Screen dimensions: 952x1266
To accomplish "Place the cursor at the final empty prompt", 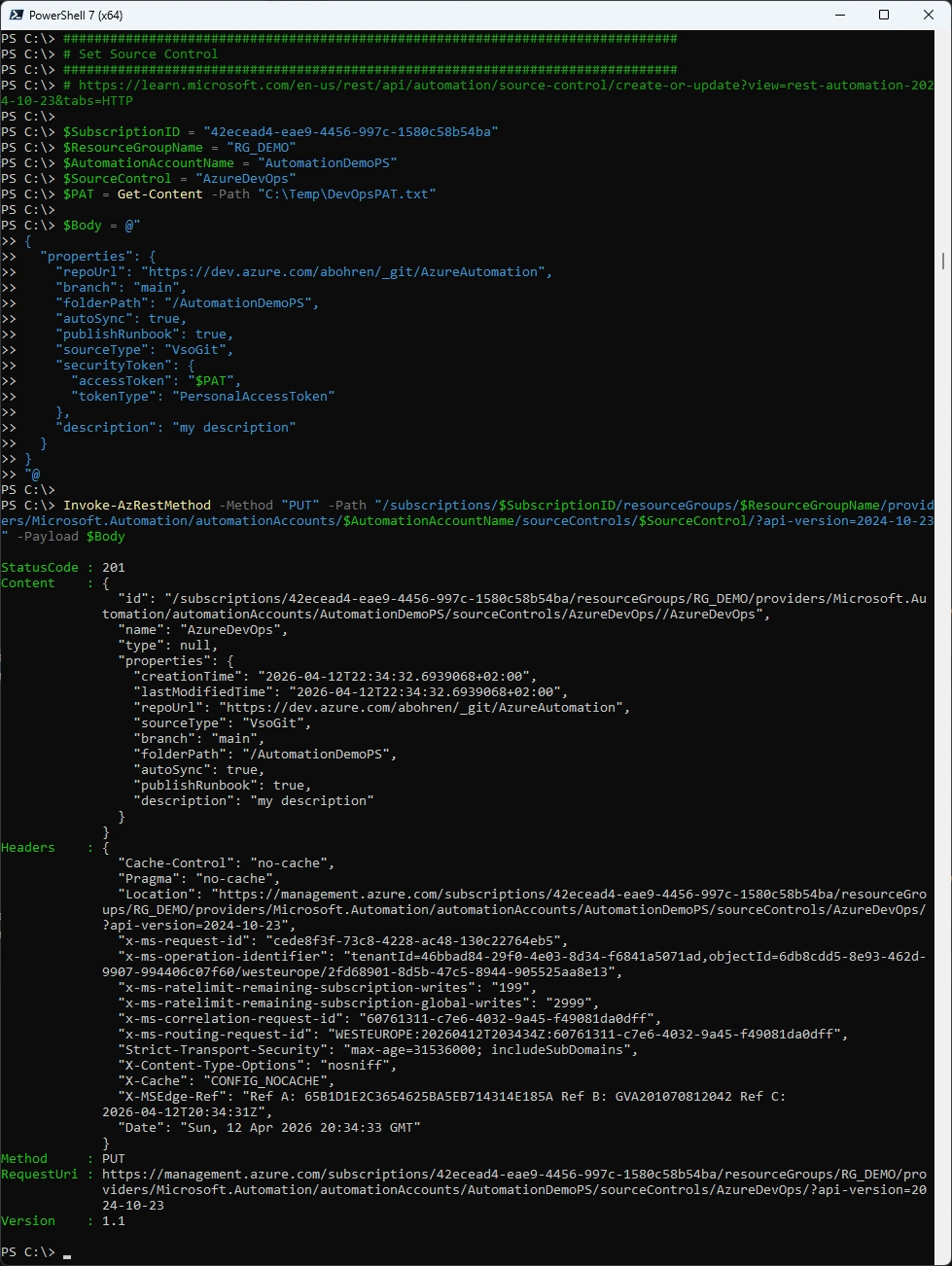I will tap(67, 1252).
